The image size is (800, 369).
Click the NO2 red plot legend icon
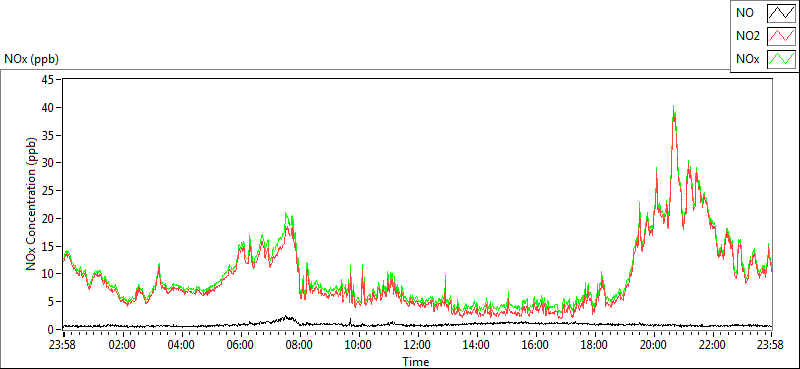782,36
